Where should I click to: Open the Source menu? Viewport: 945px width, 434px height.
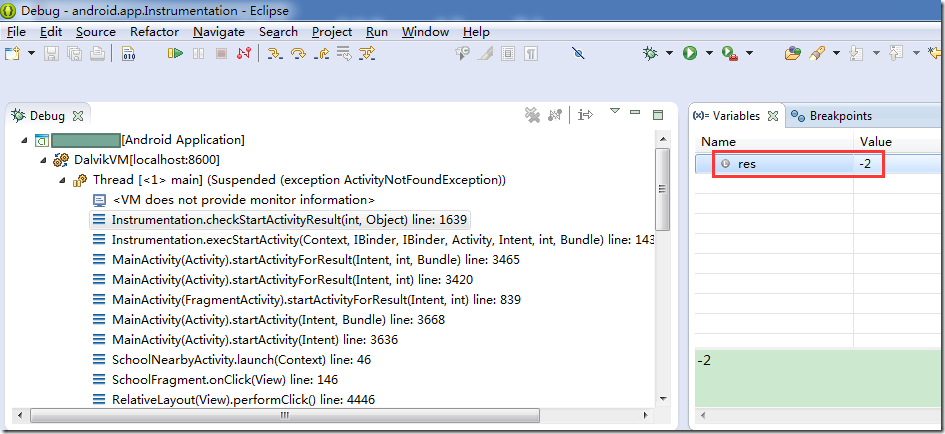96,32
